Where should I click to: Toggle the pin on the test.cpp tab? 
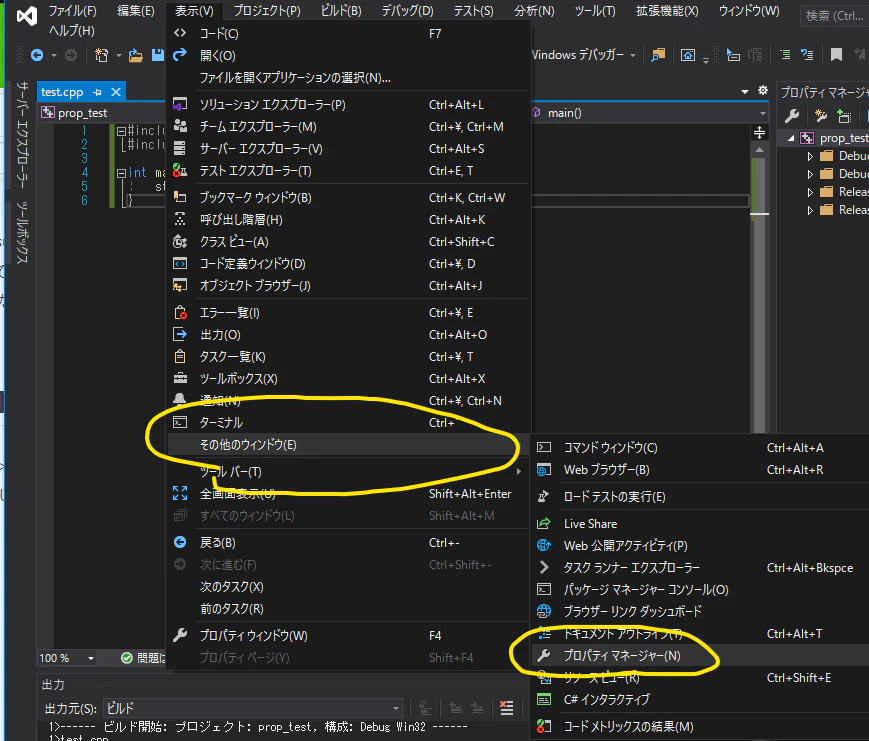(x=98, y=92)
